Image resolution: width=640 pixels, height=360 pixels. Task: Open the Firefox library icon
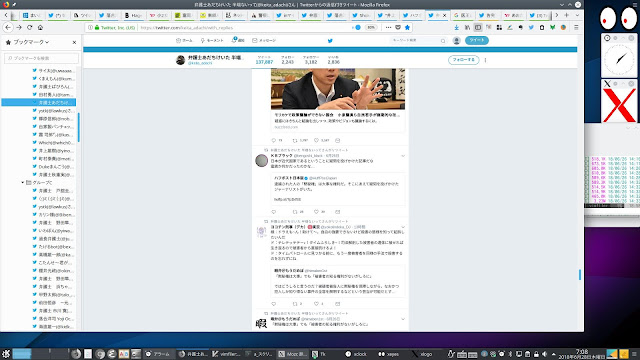point(467,27)
